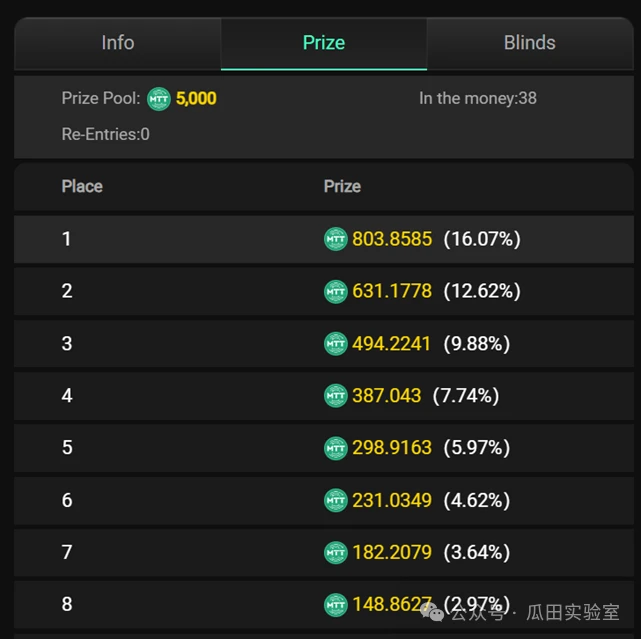
Task: Open the Blinds tab
Action: click(529, 43)
